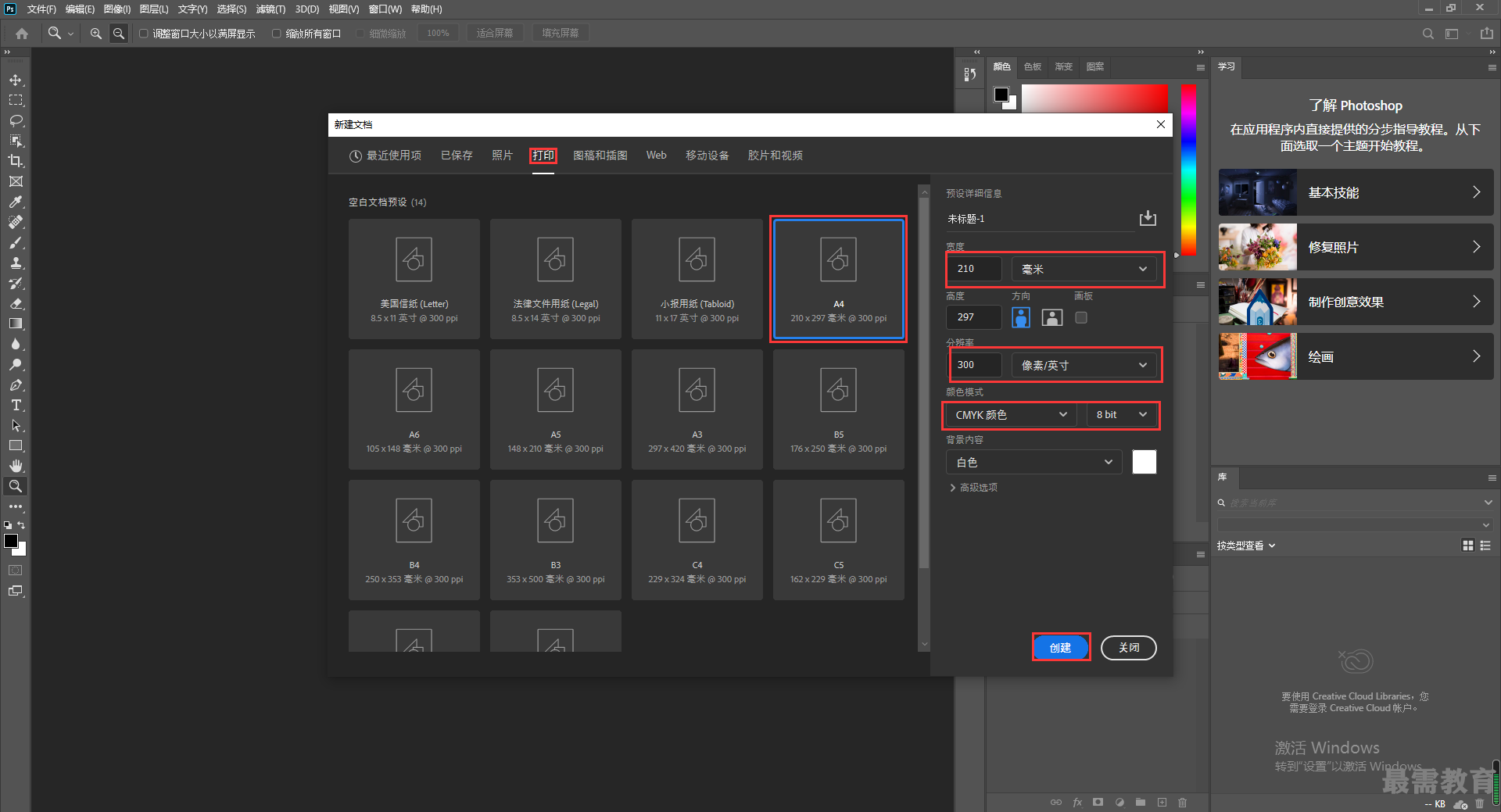
Task: Click the zoom-out magnifier in options bar
Action: pos(119,34)
